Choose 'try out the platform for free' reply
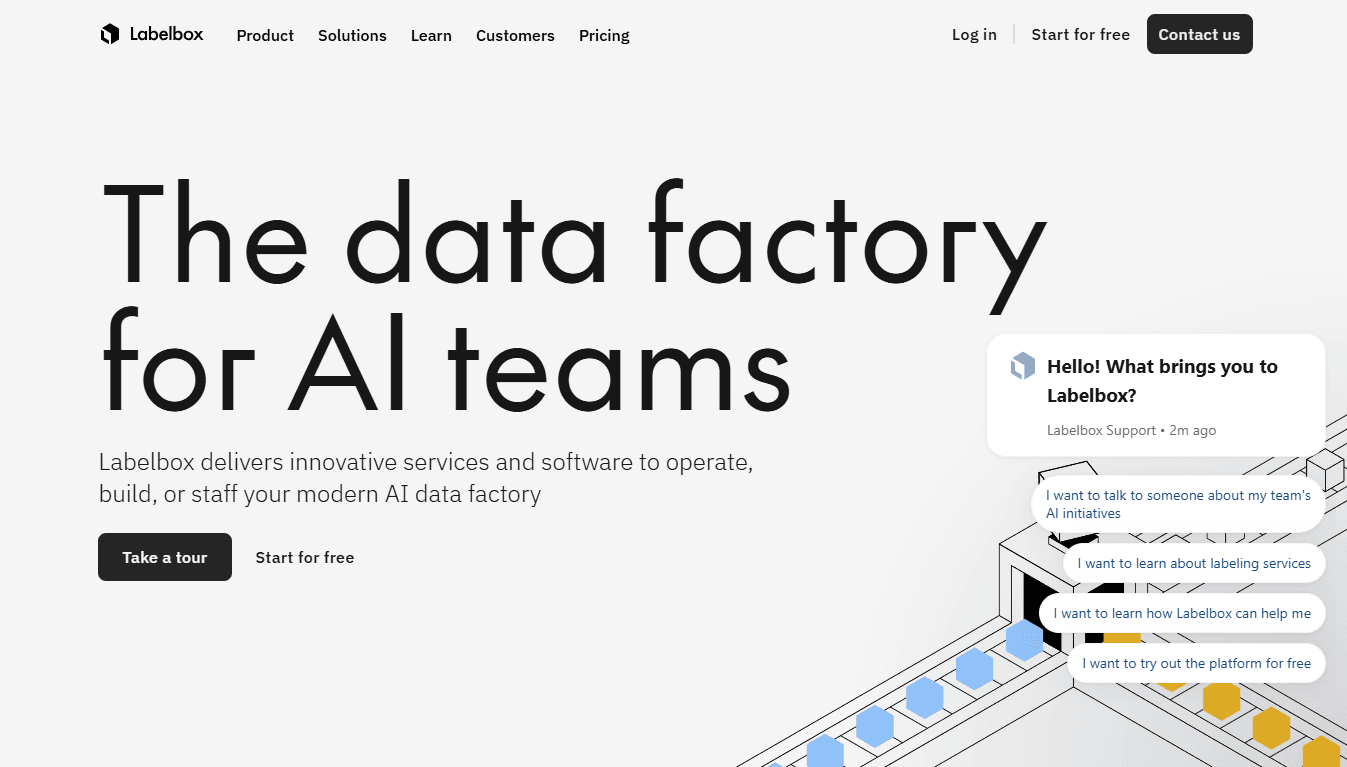 point(1196,663)
